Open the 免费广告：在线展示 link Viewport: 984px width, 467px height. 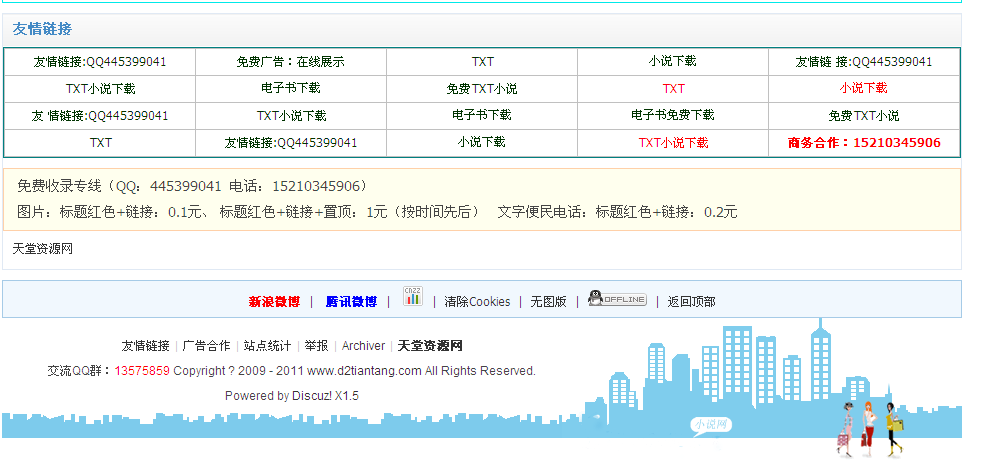point(290,62)
